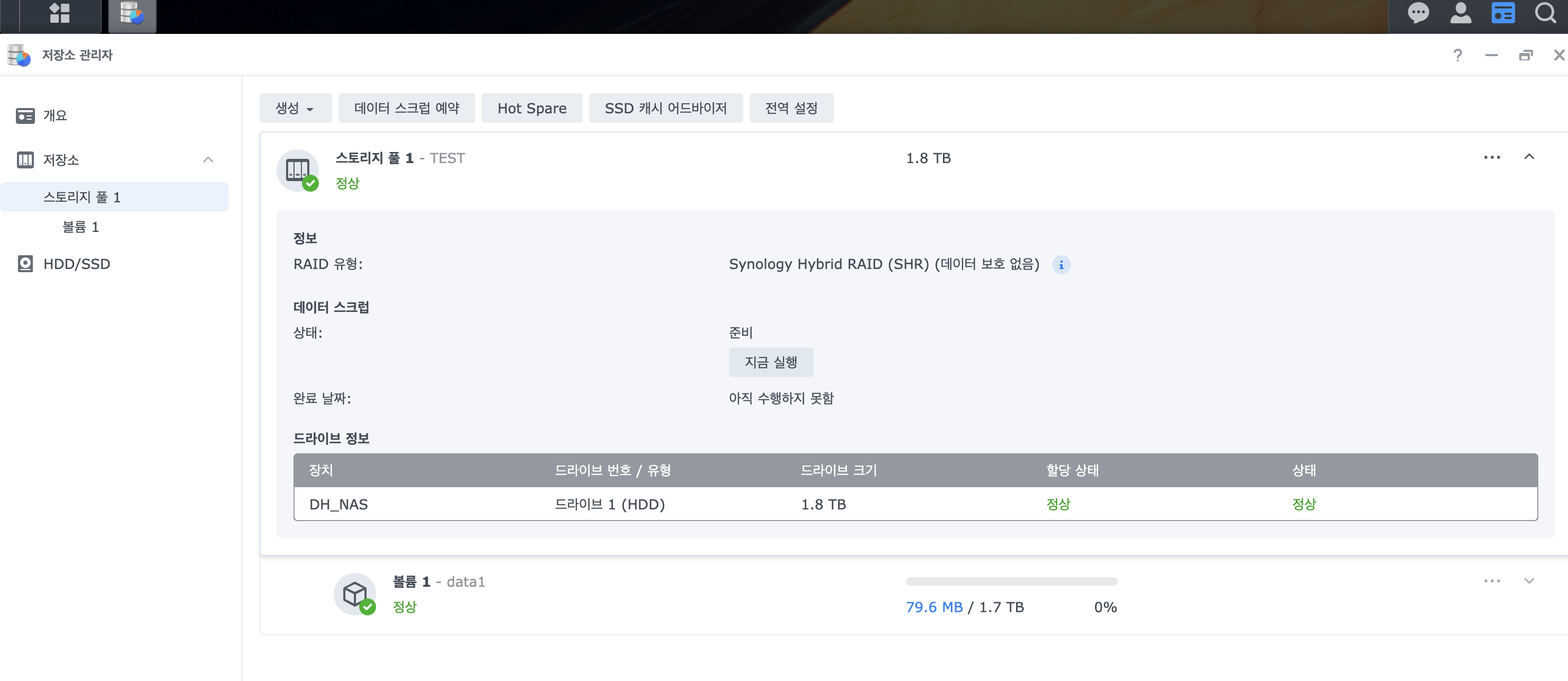Click the Synology Hybrid RAID (SHR) text
The width and height of the screenshot is (1568, 681).
pyautogui.click(x=828, y=264)
